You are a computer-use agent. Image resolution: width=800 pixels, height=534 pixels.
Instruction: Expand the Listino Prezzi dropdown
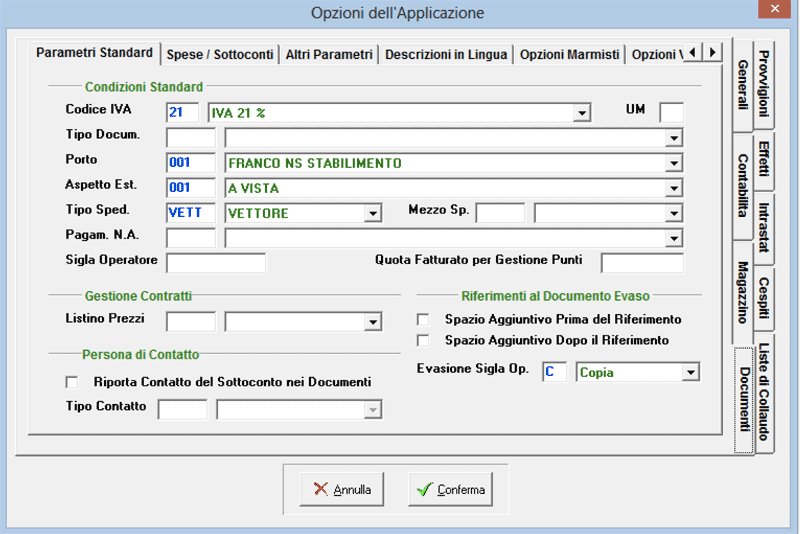pyautogui.click(x=372, y=322)
